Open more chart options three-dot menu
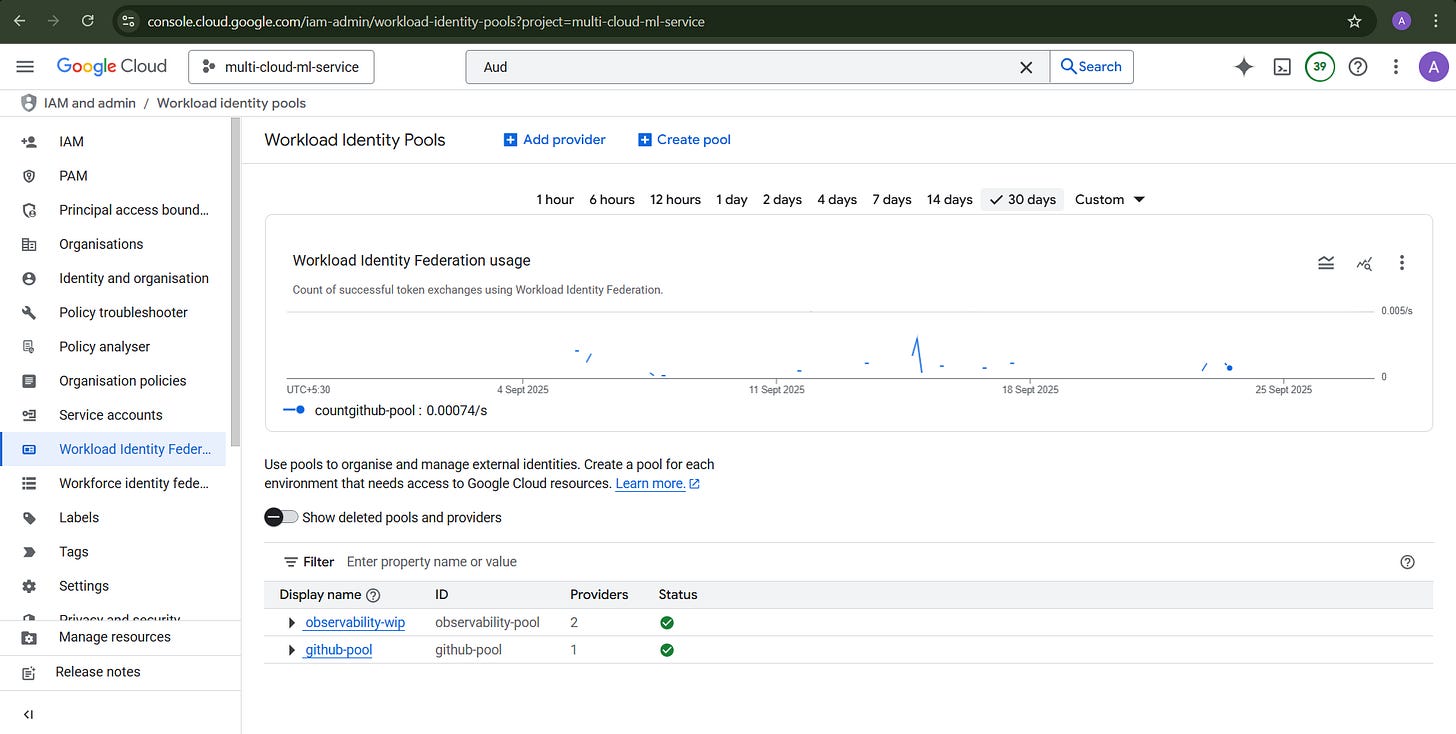This screenshot has height=734, width=1456. (1402, 263)
